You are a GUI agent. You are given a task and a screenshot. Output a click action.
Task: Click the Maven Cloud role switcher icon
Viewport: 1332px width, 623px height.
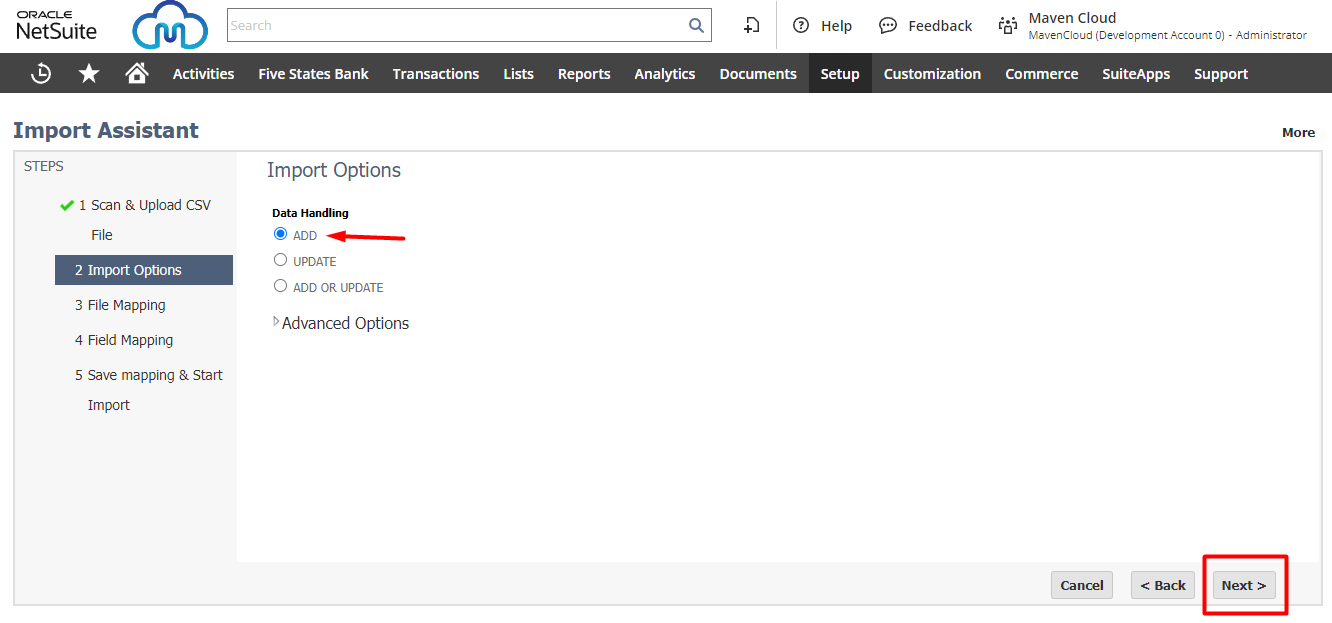(x=1008, y=26)
